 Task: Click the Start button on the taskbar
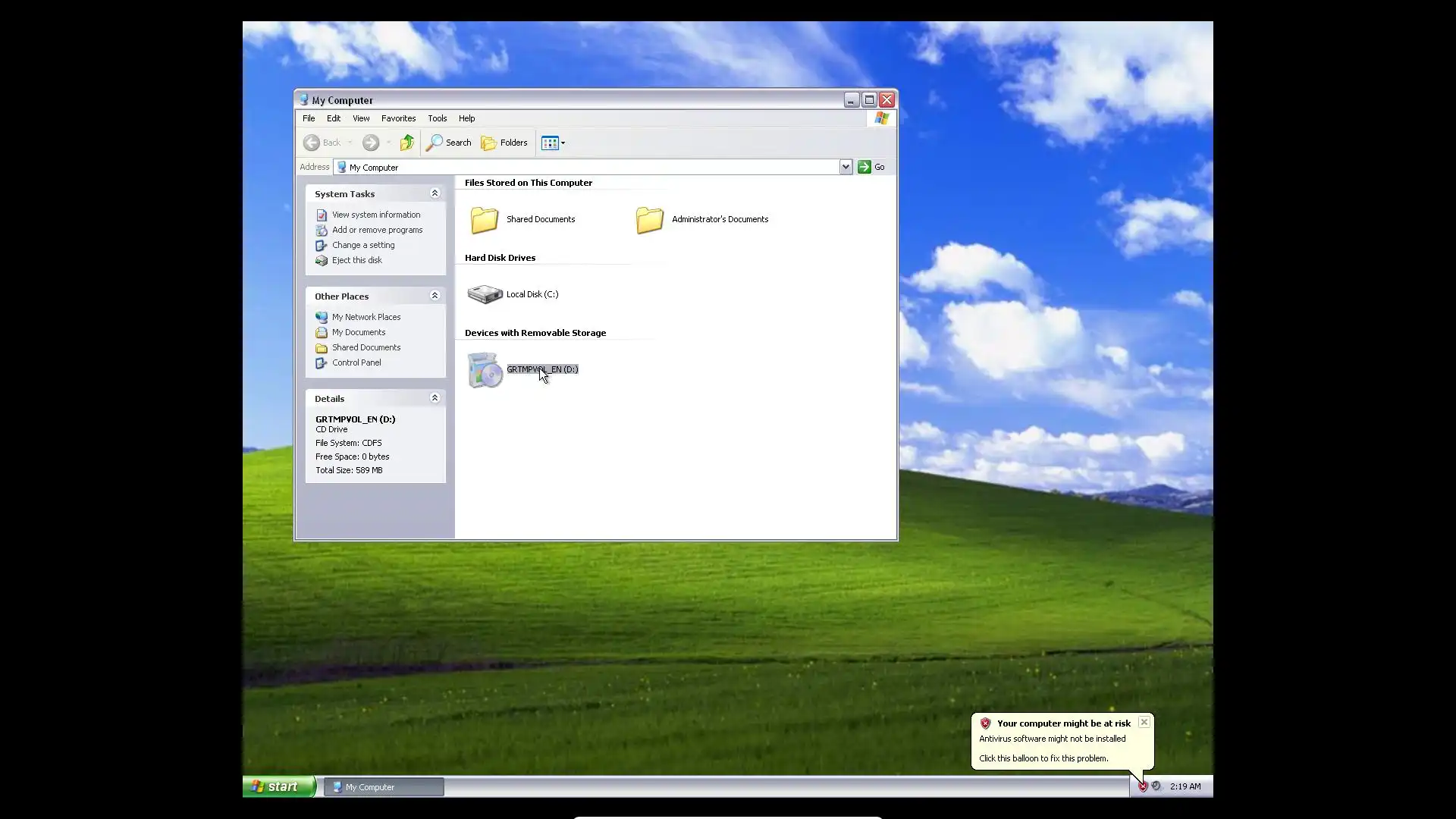(278, 786)
